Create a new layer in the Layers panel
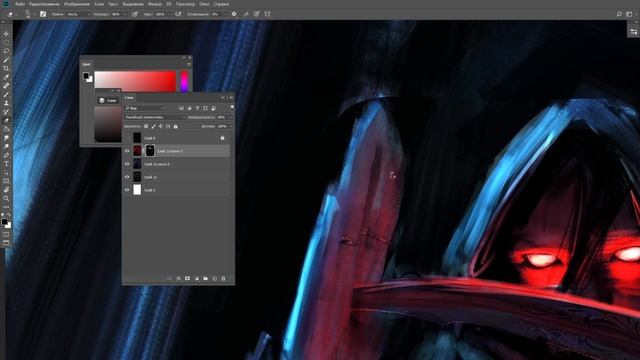Screen dimensions: 640x360 point(214,278)
